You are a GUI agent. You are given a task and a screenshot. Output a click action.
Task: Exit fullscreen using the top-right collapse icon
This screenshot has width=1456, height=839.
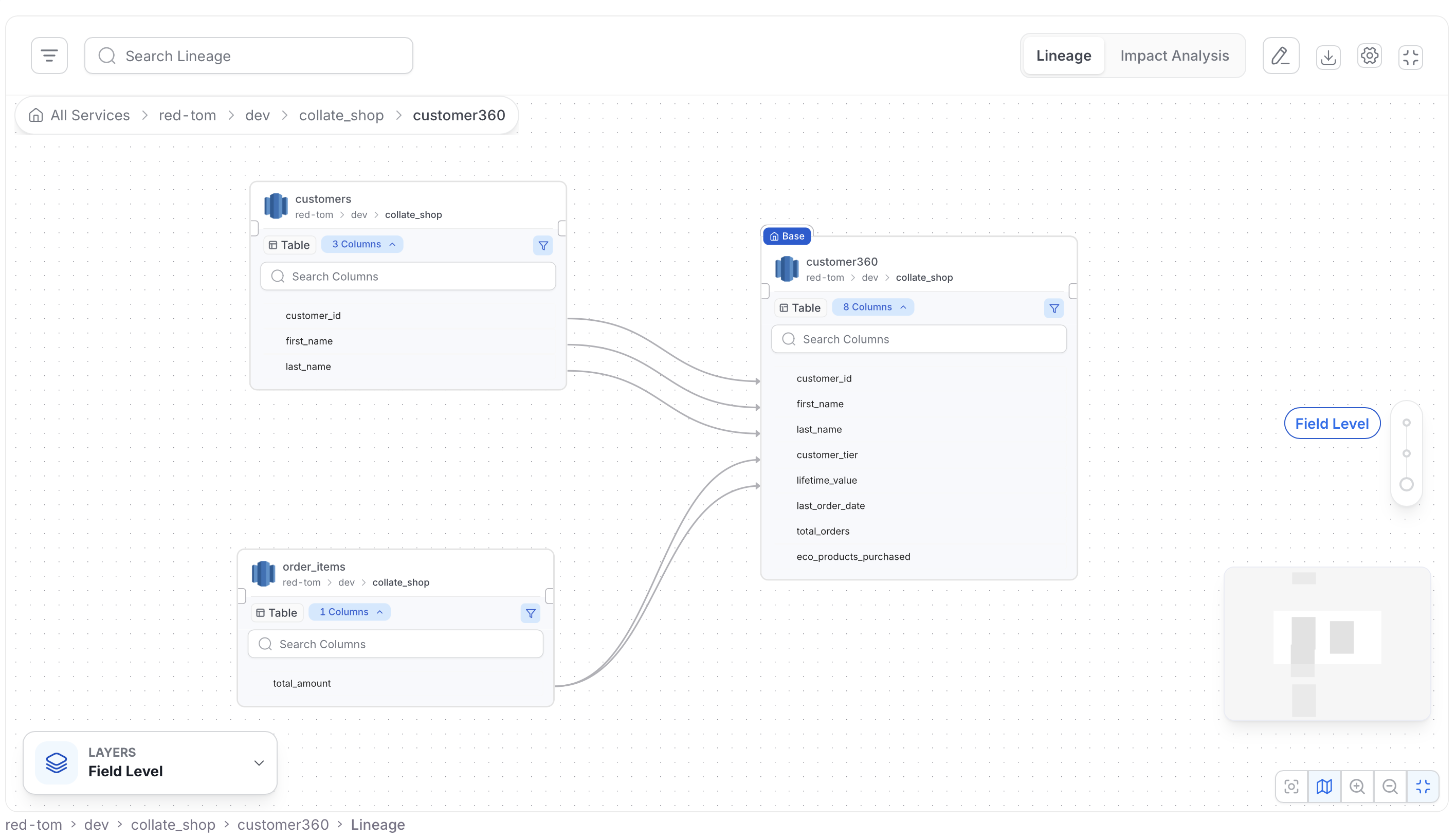point(1410,57)
